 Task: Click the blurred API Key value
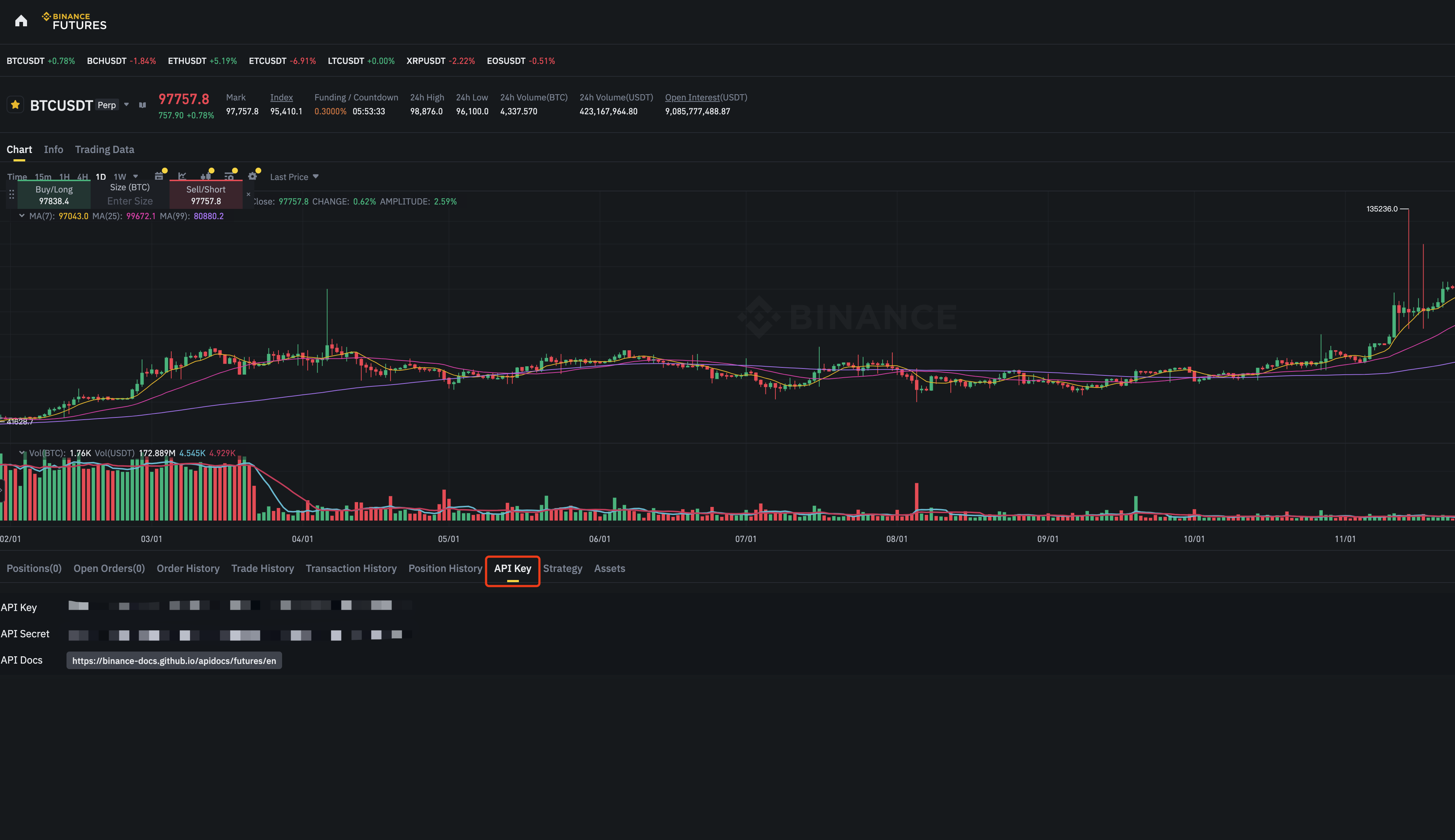[x=240, y=606]
